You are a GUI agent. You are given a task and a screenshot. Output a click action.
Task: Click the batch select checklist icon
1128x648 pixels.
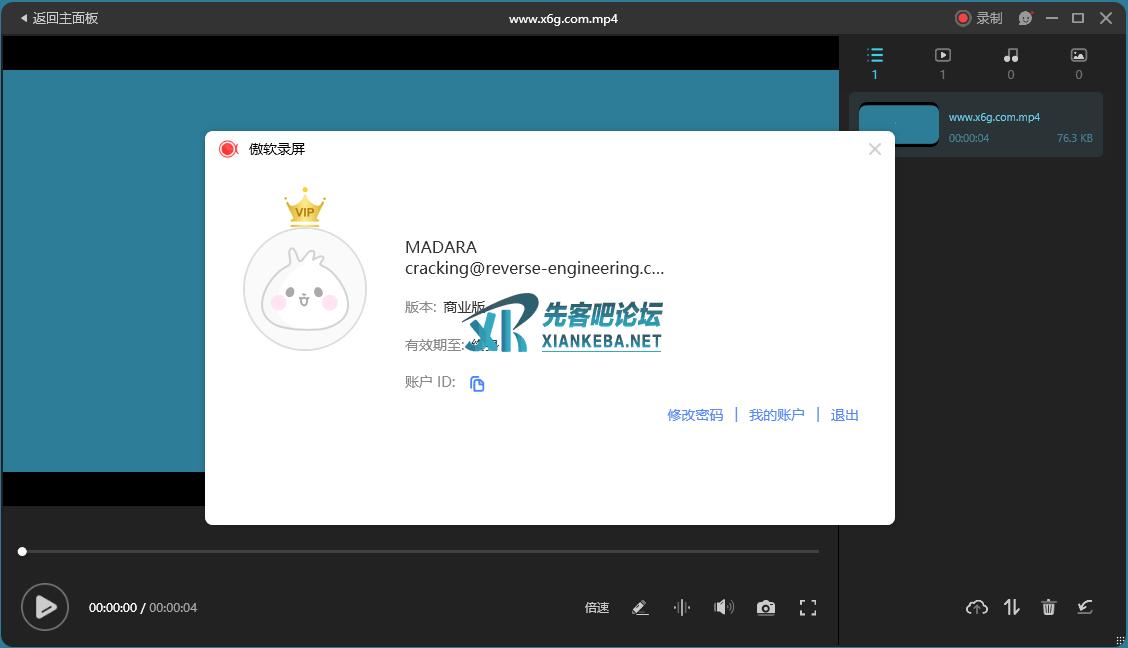(x=1085, y=607)
